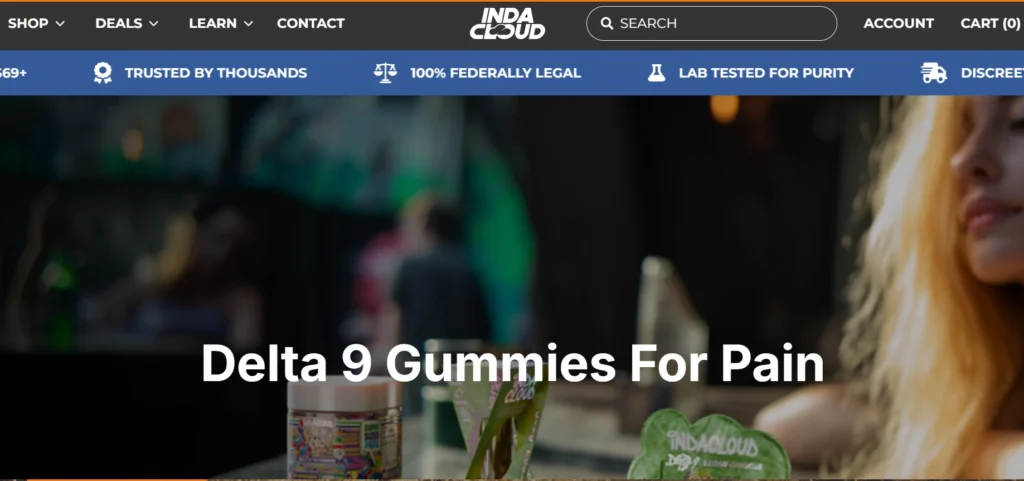Expand the Shop dropdown chevron
The height and width of the screenshot is (481, 1024).
(60, 23)
